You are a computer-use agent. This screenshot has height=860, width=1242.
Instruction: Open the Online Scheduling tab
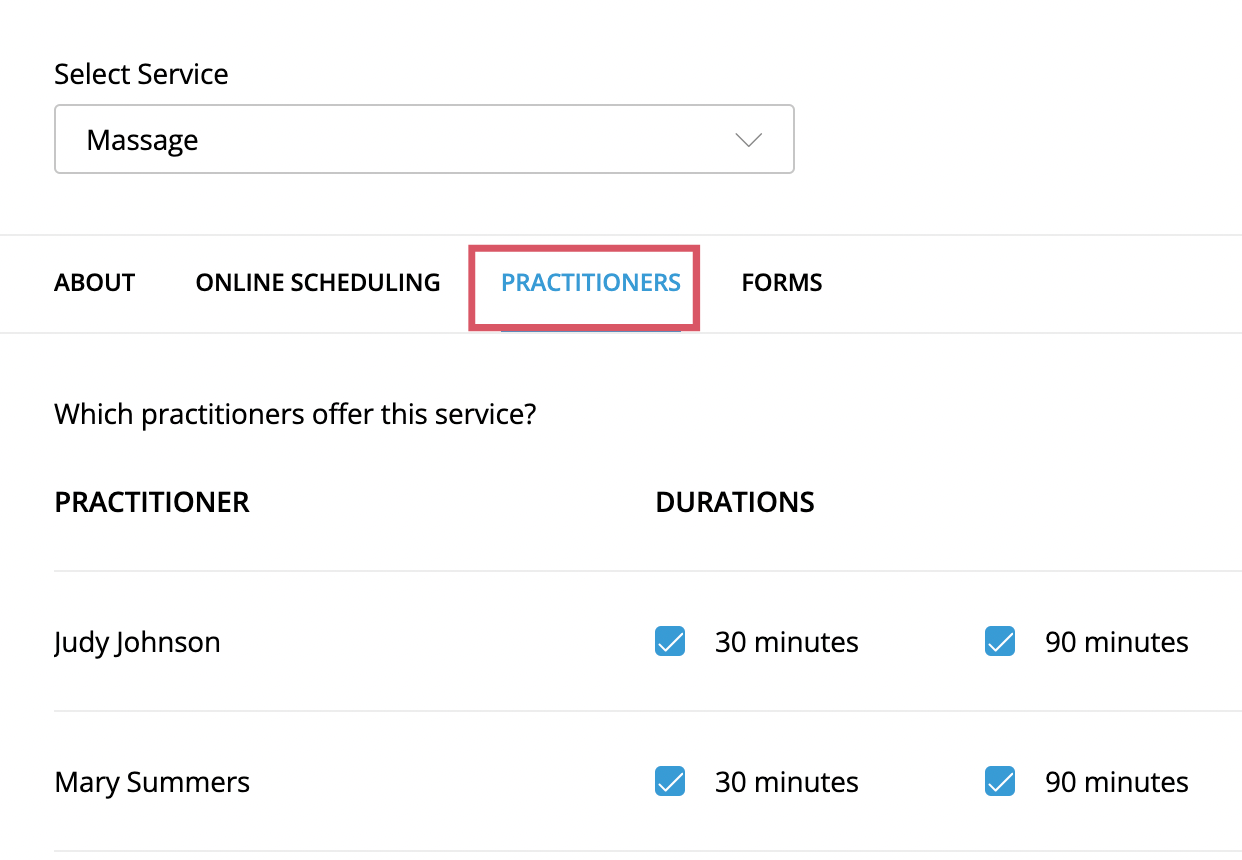pyautogui.click(x=318, y=283)
